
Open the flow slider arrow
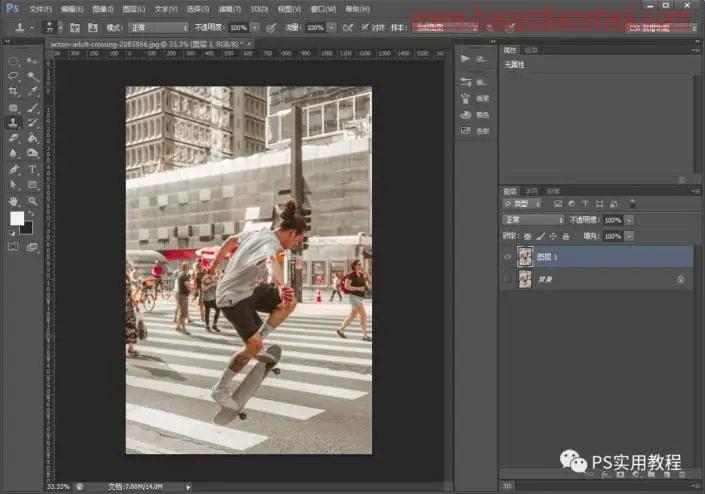[332, 28]
